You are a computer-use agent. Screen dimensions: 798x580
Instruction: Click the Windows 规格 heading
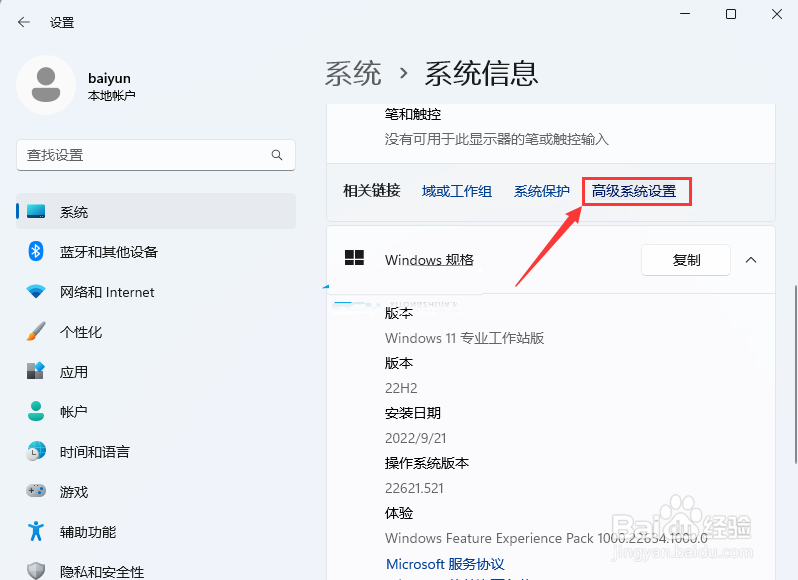point(429,259)
